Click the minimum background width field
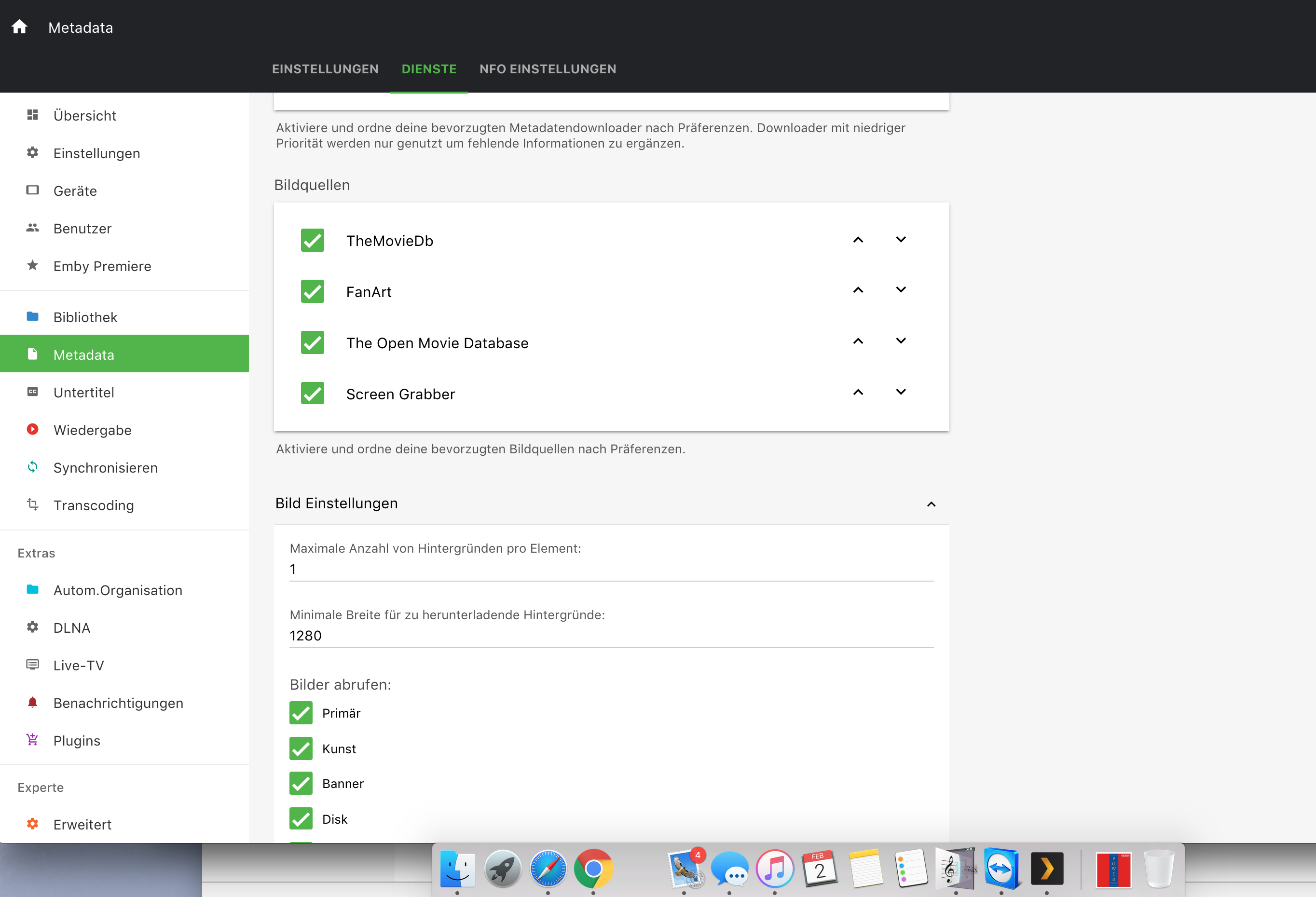This screenshot has height=897, width=1316. click(x=612, y=636)
